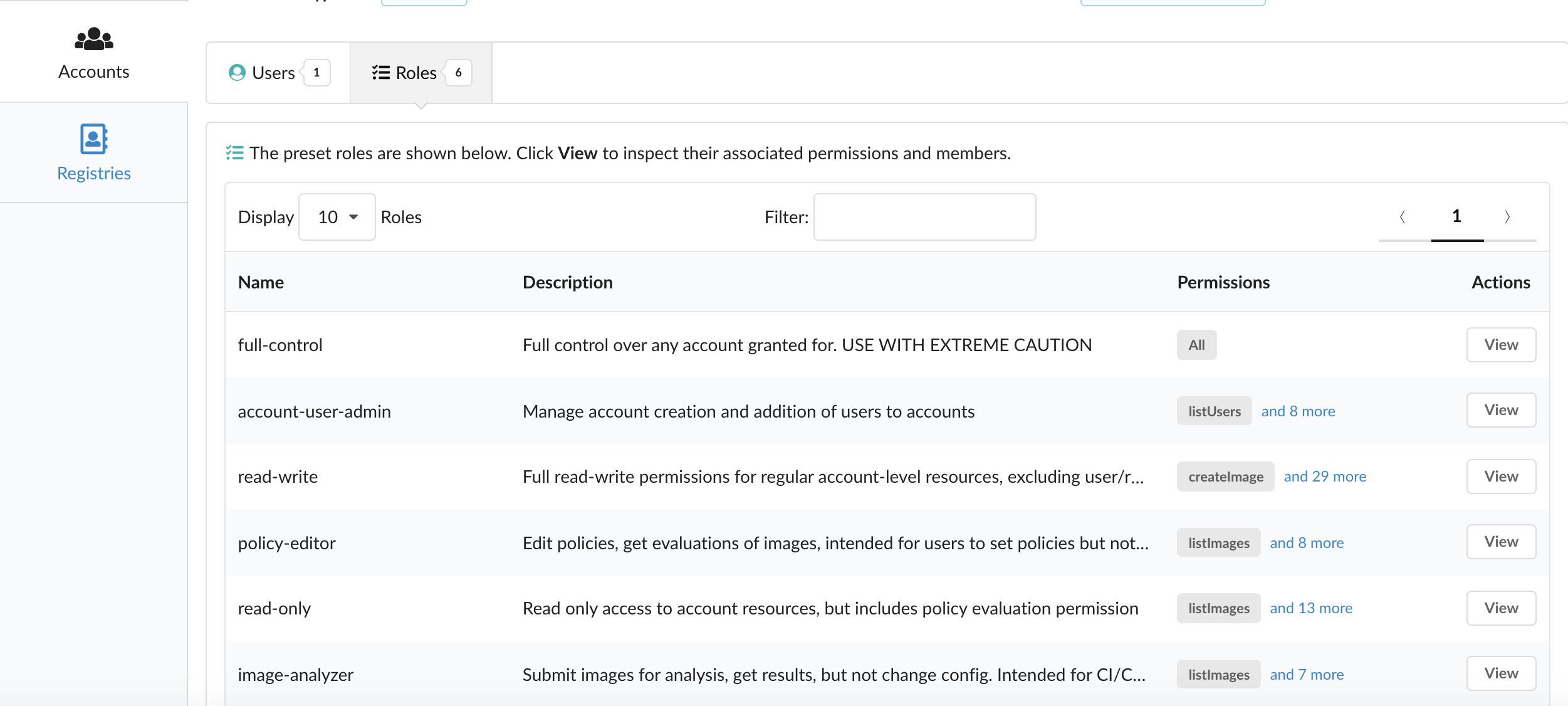View the full-control role
Screen dimensions: 1568x706
pos(1501,345)
